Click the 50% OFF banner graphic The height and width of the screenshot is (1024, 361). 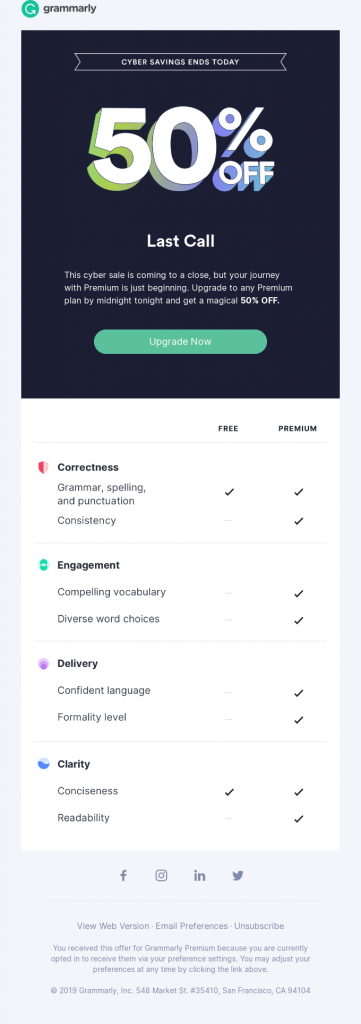181,148
